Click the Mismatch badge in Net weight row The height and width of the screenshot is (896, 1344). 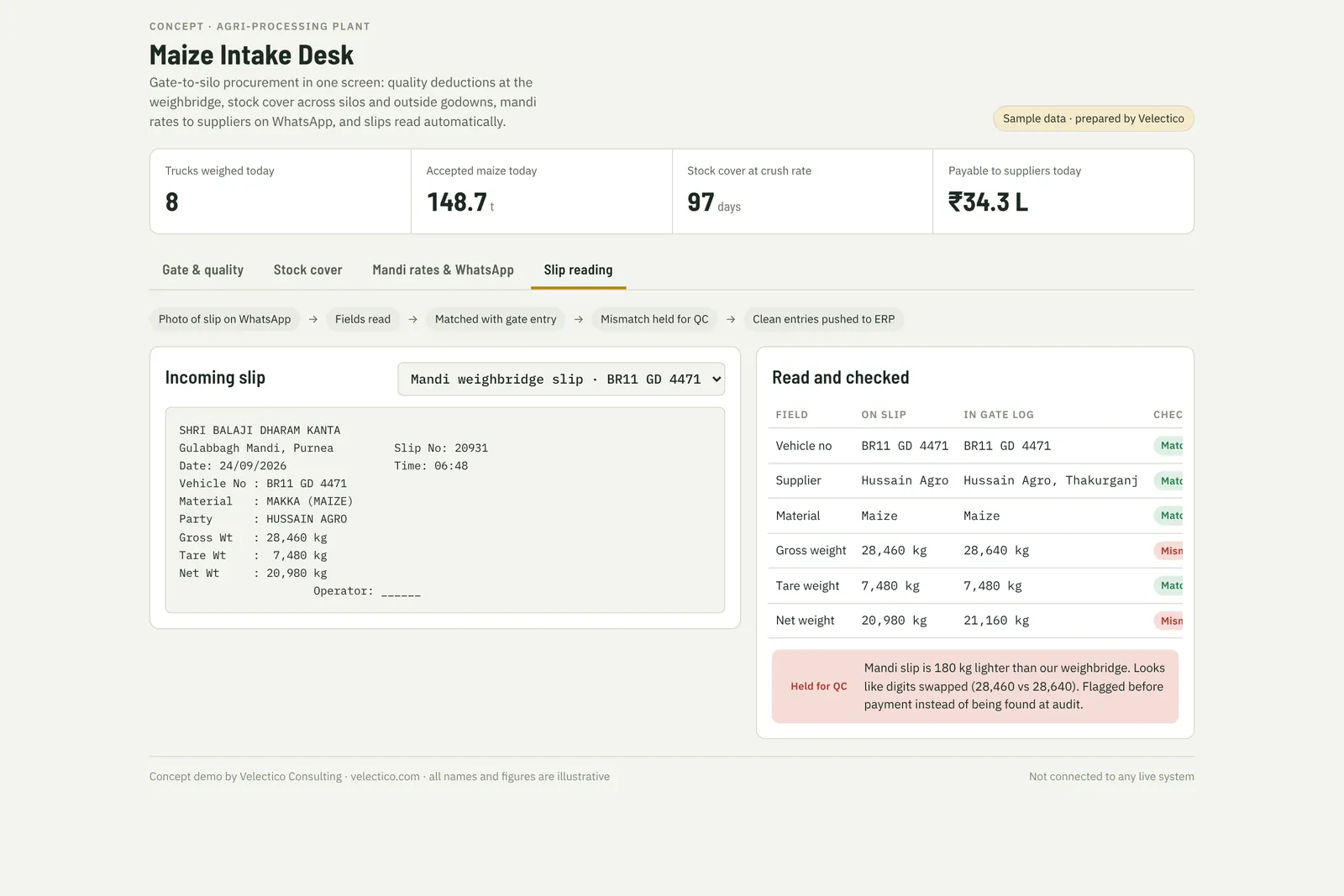coord(1168,621)
